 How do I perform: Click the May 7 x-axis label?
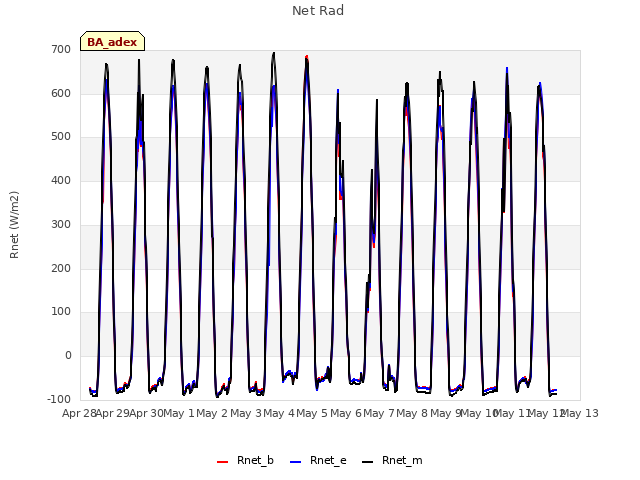point(379,413)
